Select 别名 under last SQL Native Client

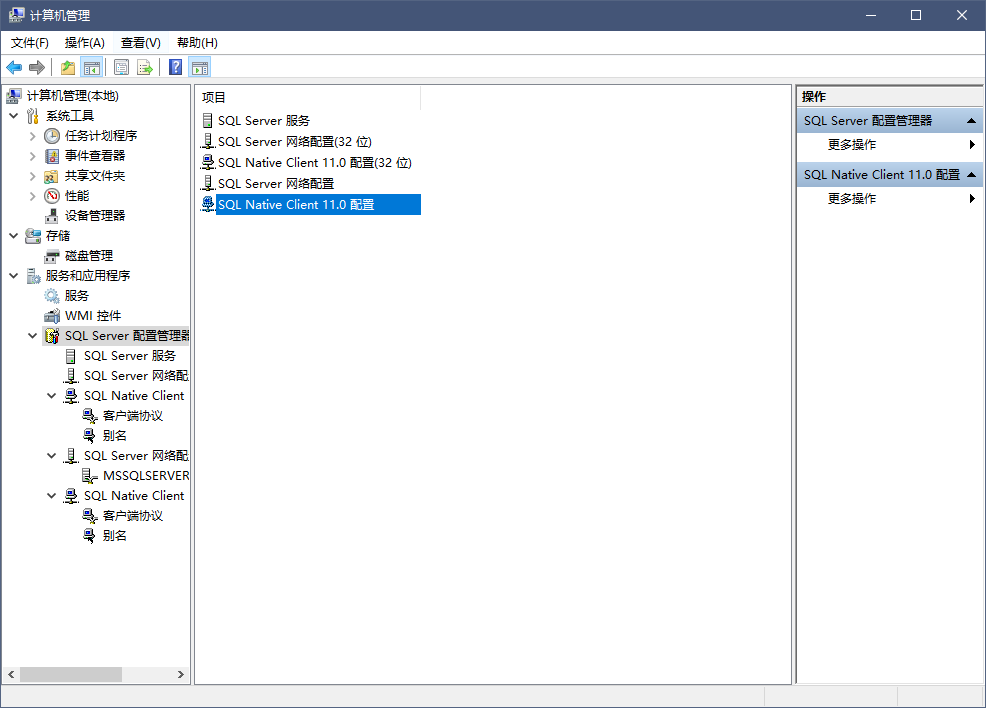(114, 536)
